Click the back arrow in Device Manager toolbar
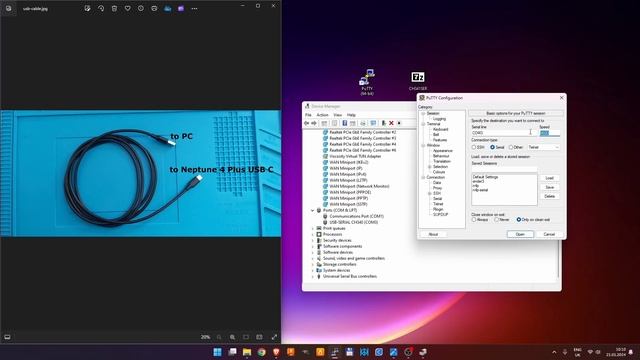Viewport: 640px width, 360px height. click(307, 123)
